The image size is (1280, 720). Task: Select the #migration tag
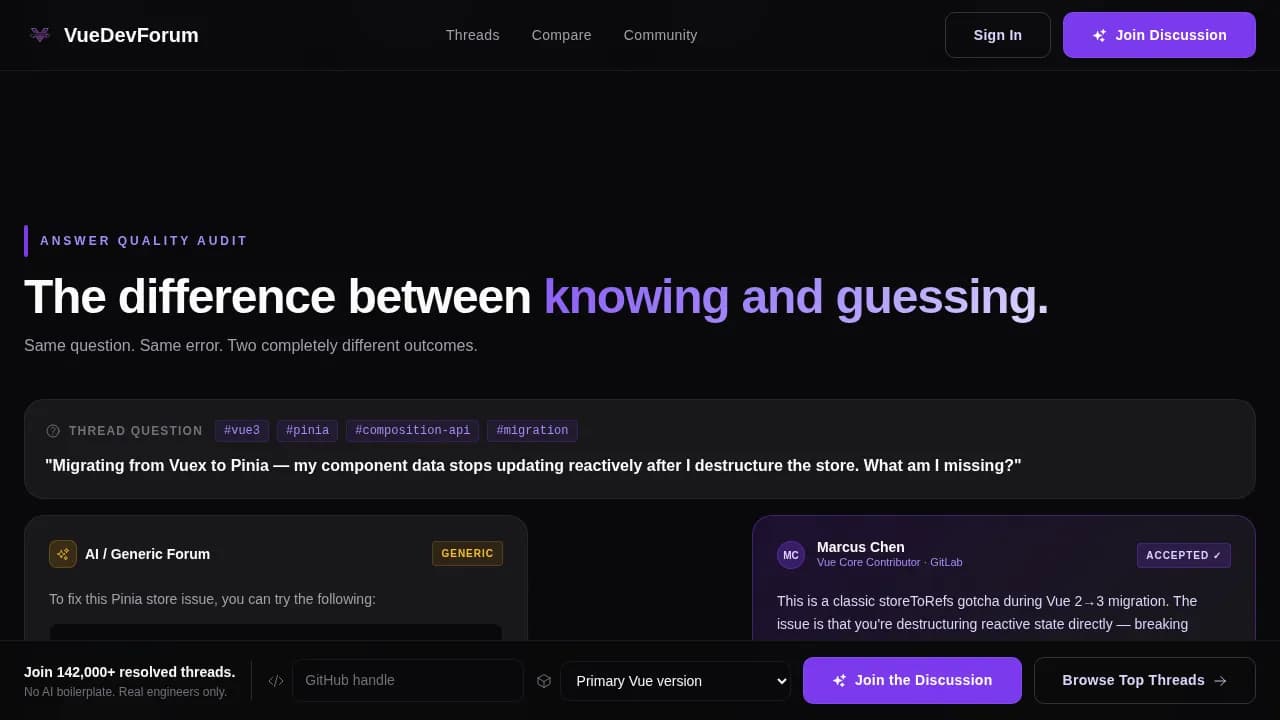(532, 431)
